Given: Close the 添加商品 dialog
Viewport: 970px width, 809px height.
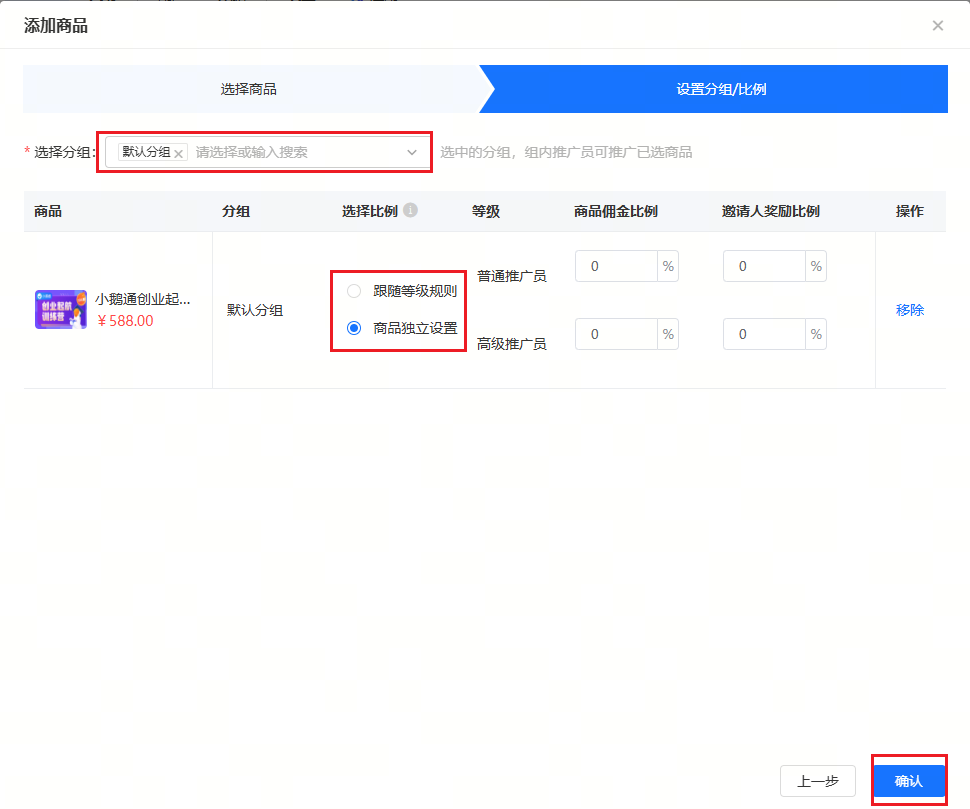Looking at the screenshot, I should pos(937,25).
